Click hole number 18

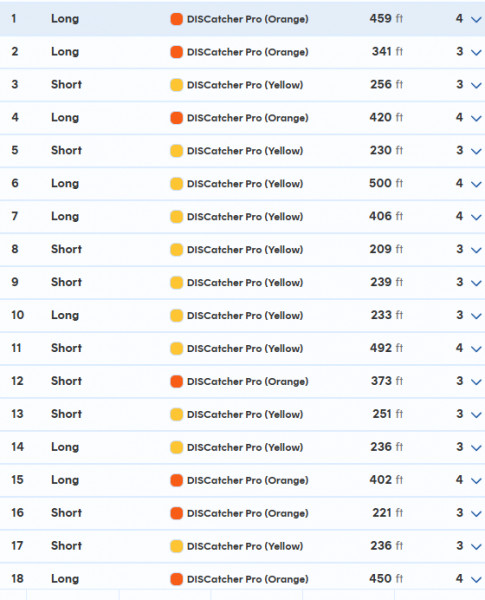pyautogui.click(x=17, y=578)
